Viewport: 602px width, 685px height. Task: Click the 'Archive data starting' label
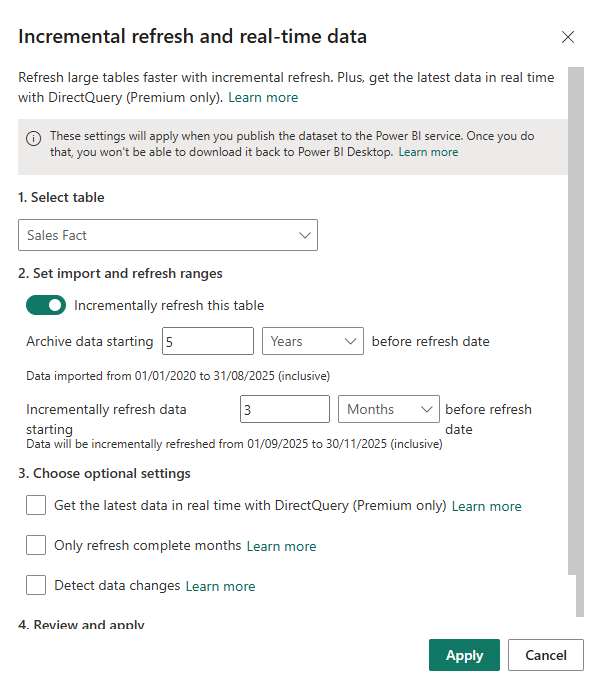point(90,341)
